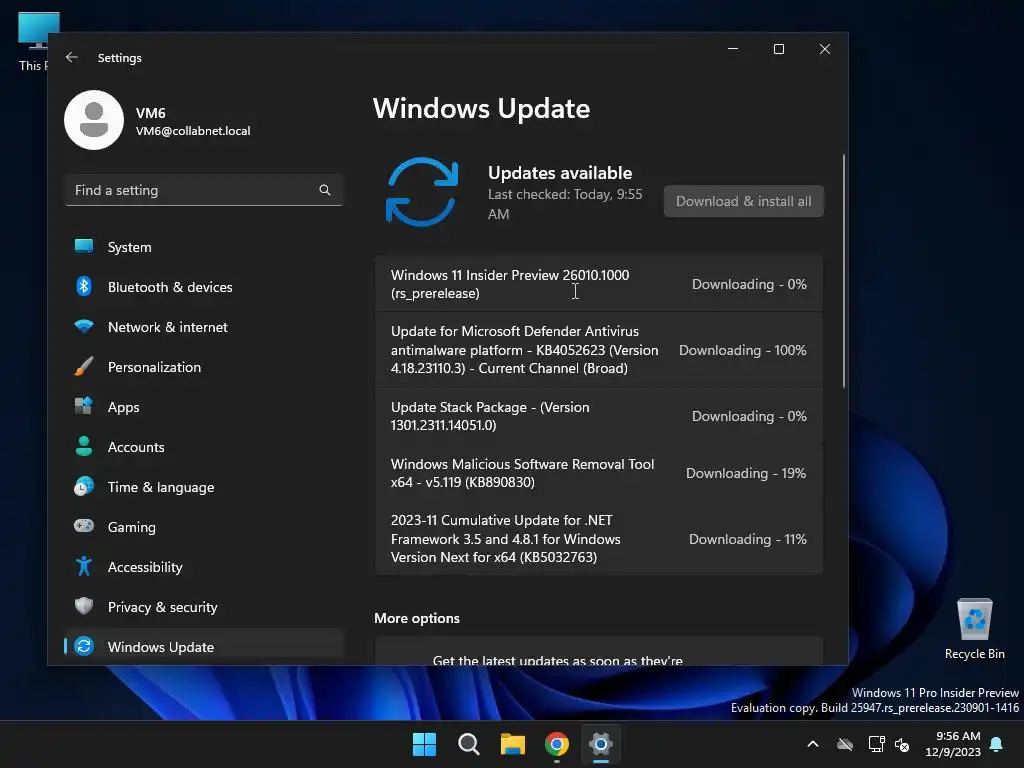Select Malicious Software Removal Tool row
The image size is (1024, 768).
tap(599, 473)
